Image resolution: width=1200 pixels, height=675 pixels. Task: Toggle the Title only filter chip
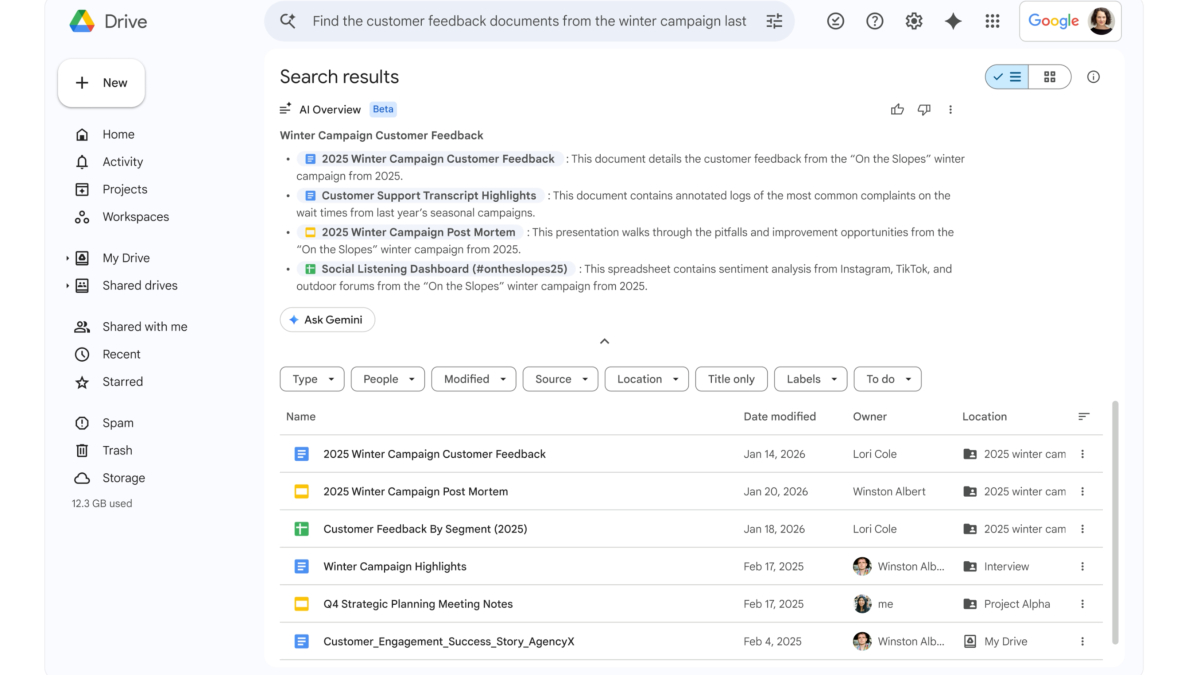tap(731, 379)
